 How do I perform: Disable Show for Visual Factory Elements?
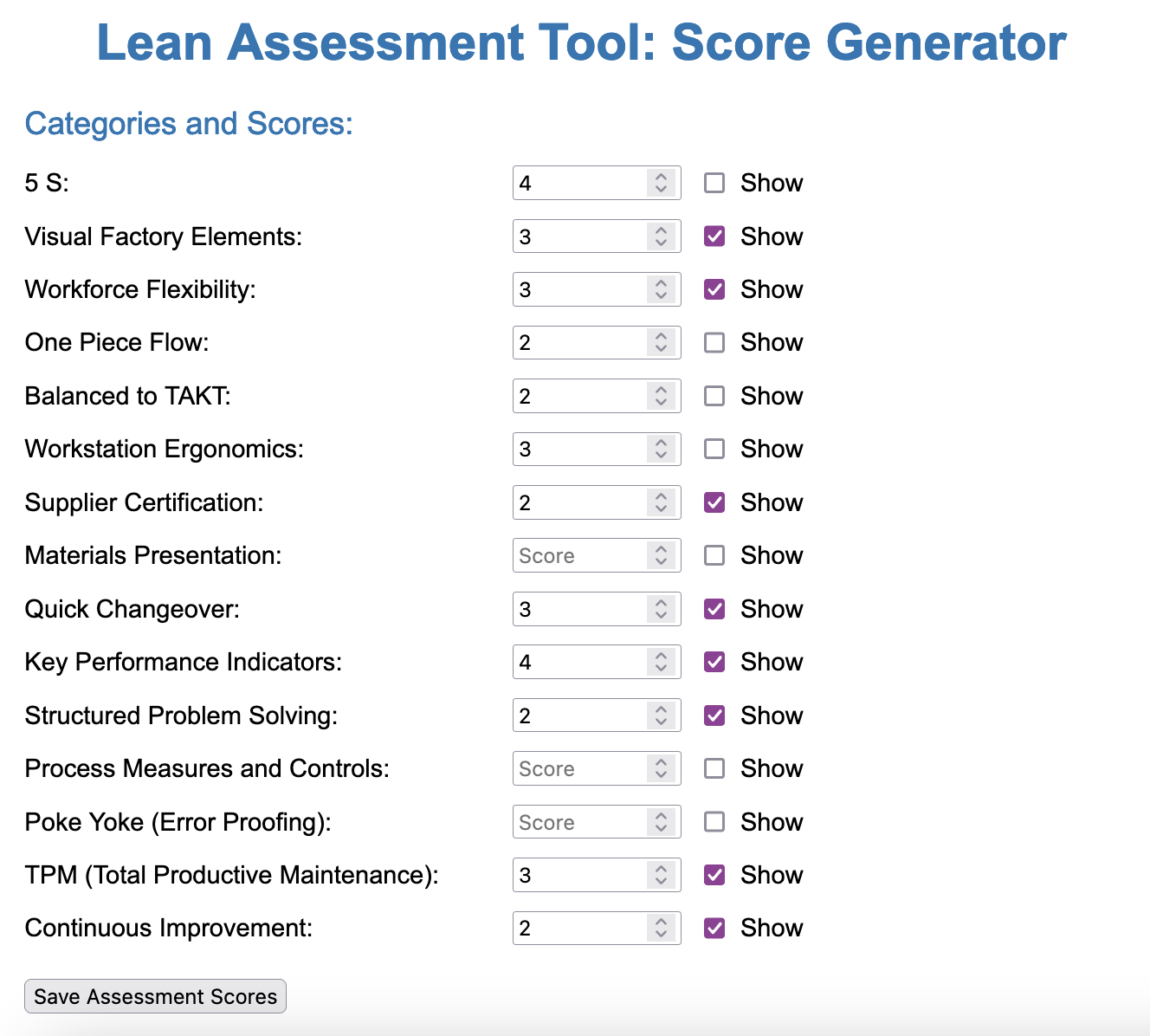point(714,236)
